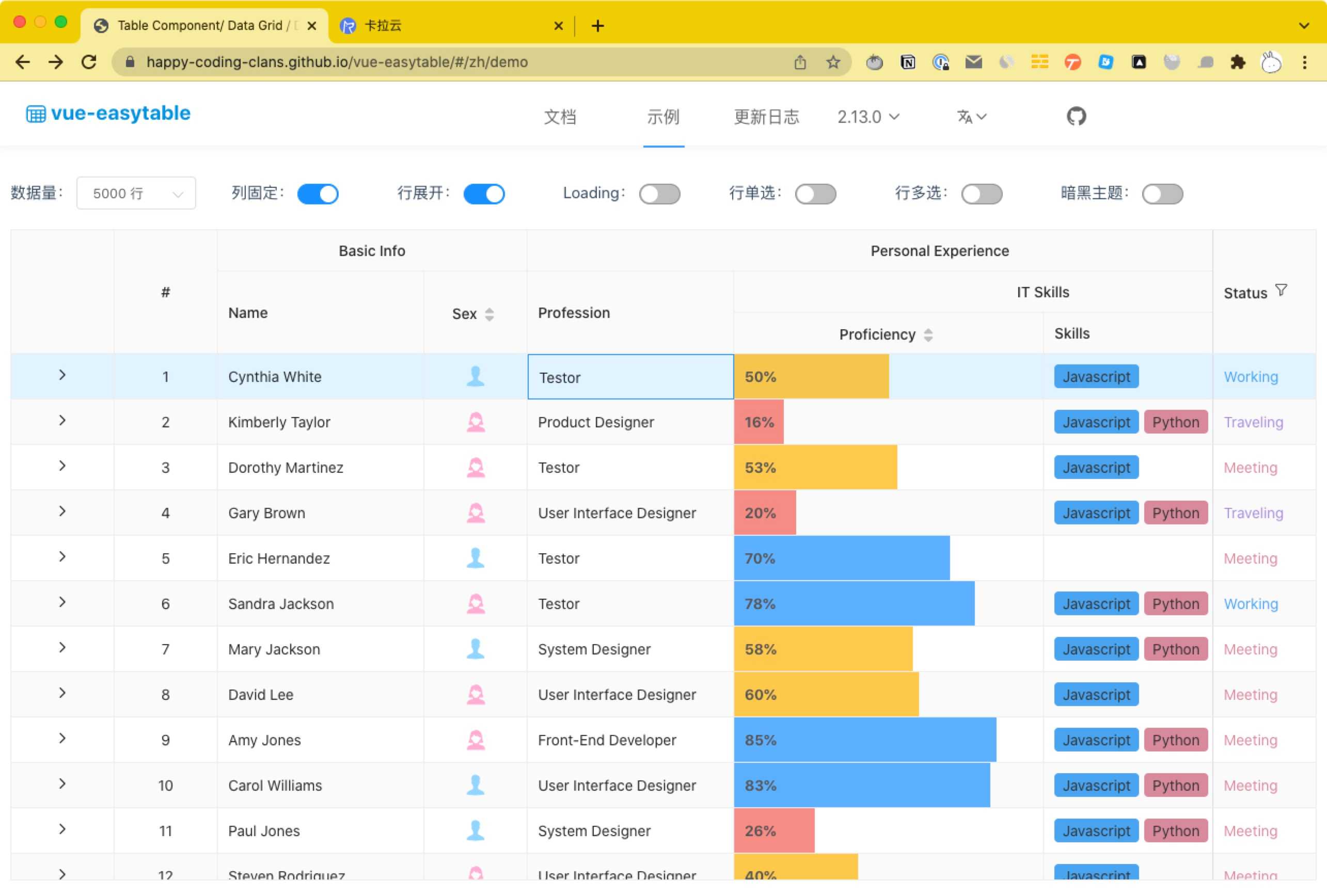Image resolution: width=1327 pixels, height=896 pixels.
Task: Open the GitHub repository icon
Action: click(1076, 116)
